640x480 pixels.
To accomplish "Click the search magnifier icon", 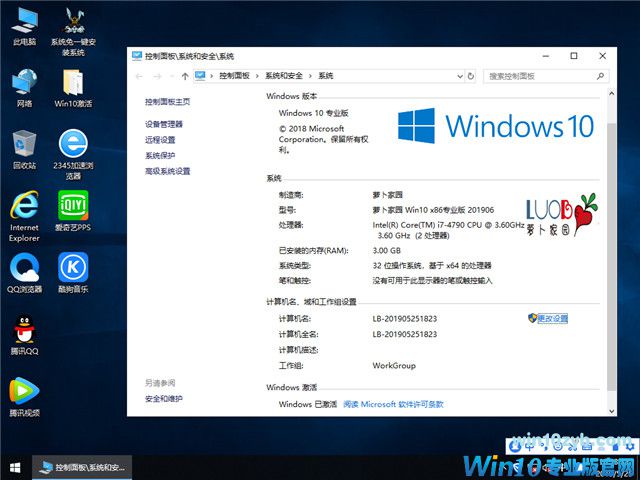I will pos(600,76).
